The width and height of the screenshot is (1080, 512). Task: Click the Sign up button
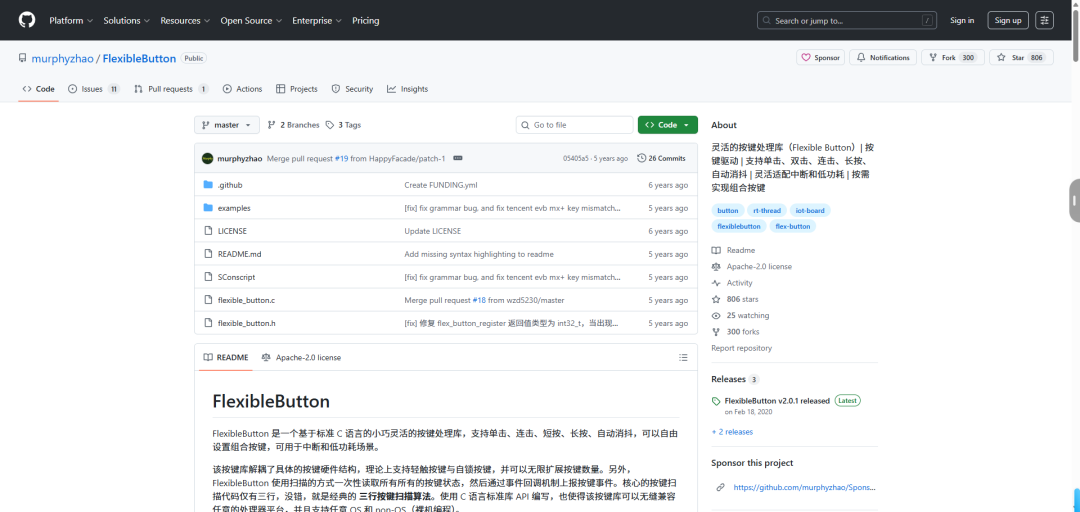click(1008, 20)
